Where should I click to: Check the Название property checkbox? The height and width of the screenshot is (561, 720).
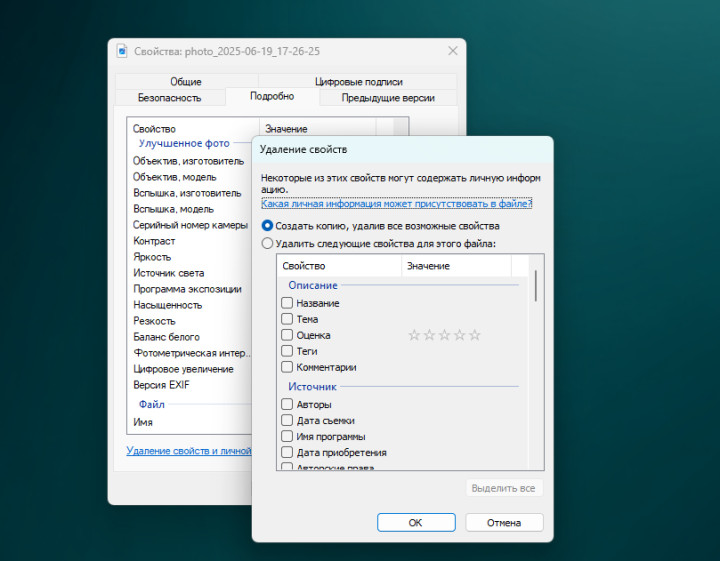287,303
